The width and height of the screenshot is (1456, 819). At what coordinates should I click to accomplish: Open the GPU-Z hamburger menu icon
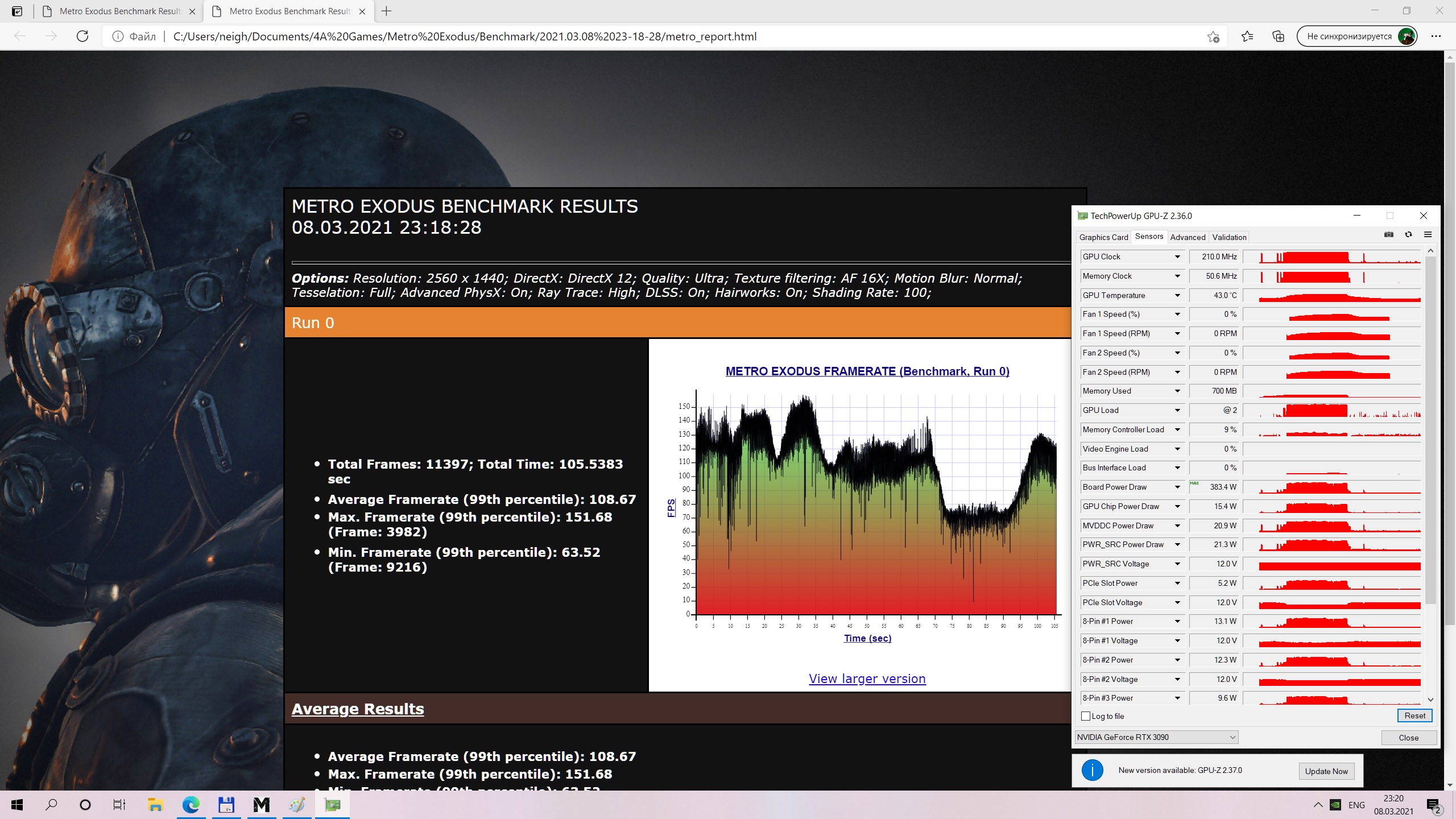(x=1428, y=235)
